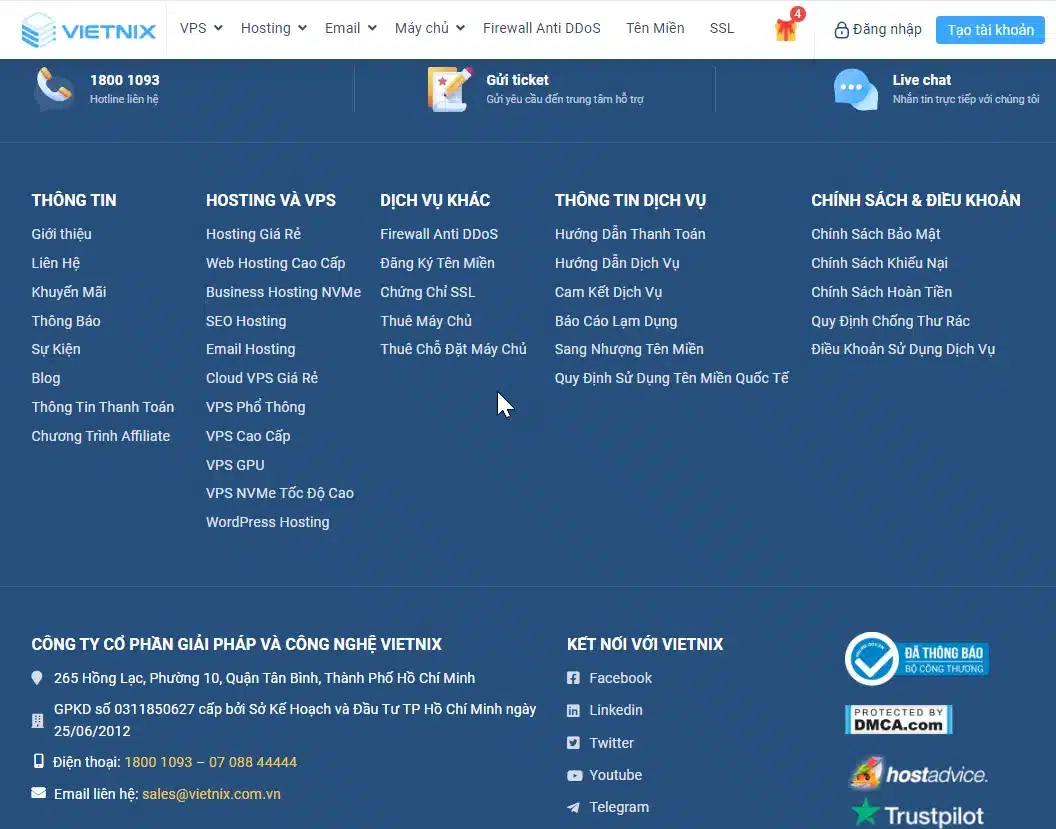This screenshot has height=829, width=1056.
Task: Click phone number 07 088 44444
Action: click(253, 762)
